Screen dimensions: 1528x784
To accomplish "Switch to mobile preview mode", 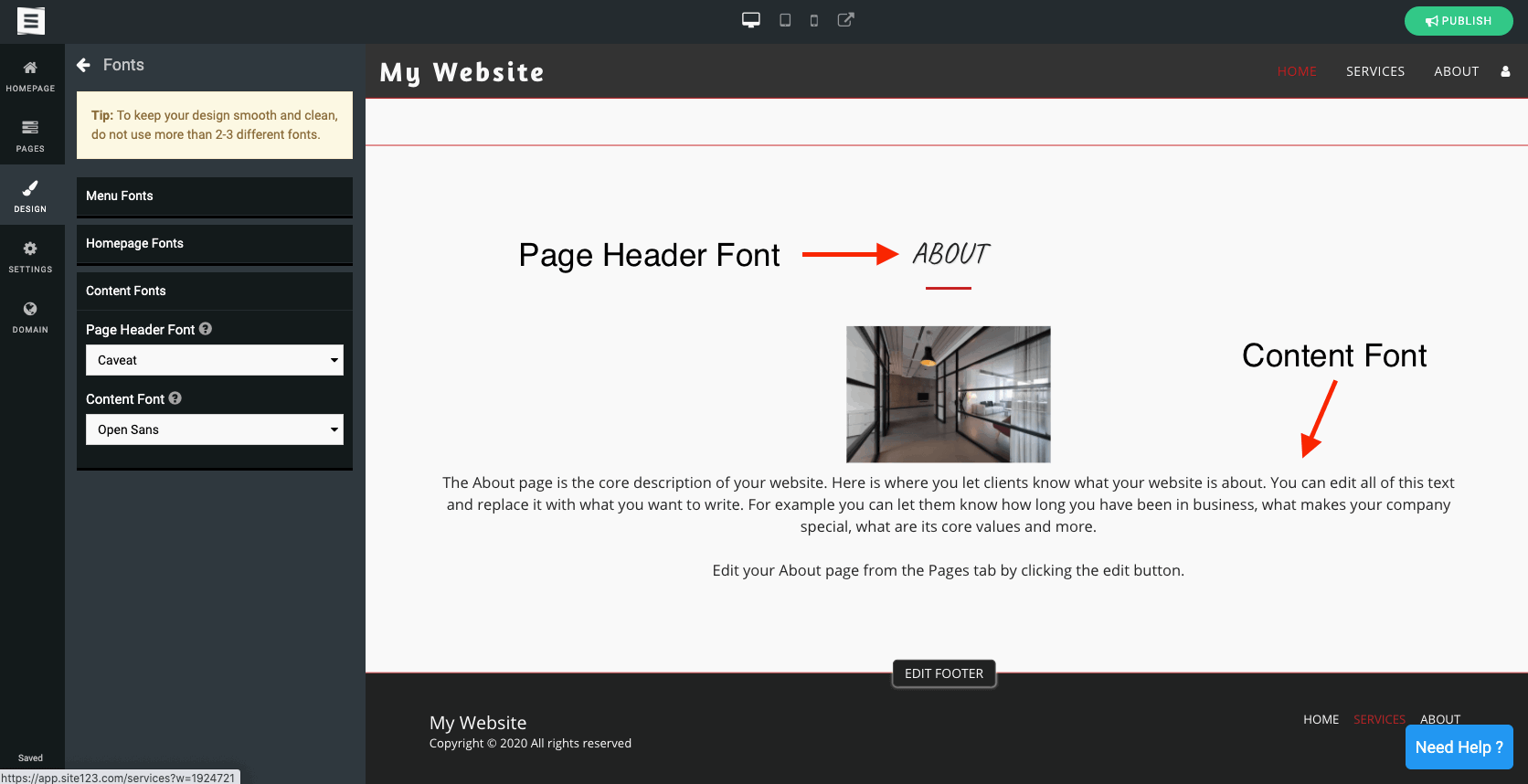I will [814, 20].
